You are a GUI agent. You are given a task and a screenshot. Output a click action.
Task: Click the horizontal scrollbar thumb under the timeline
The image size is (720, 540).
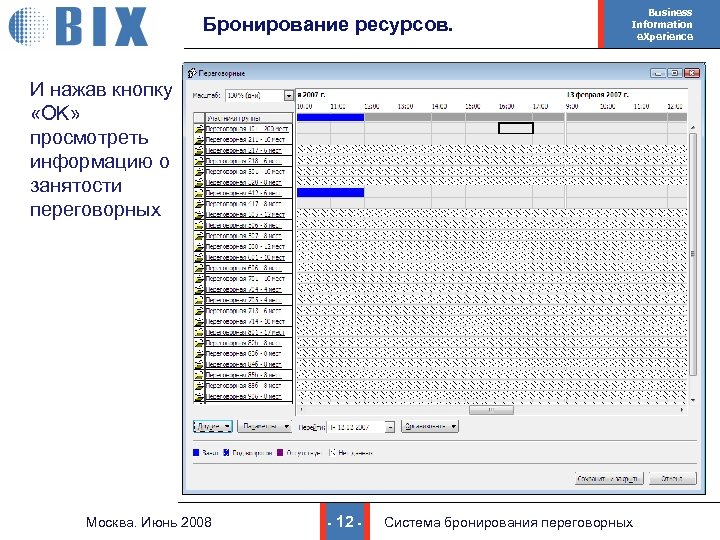click(491, 410)
